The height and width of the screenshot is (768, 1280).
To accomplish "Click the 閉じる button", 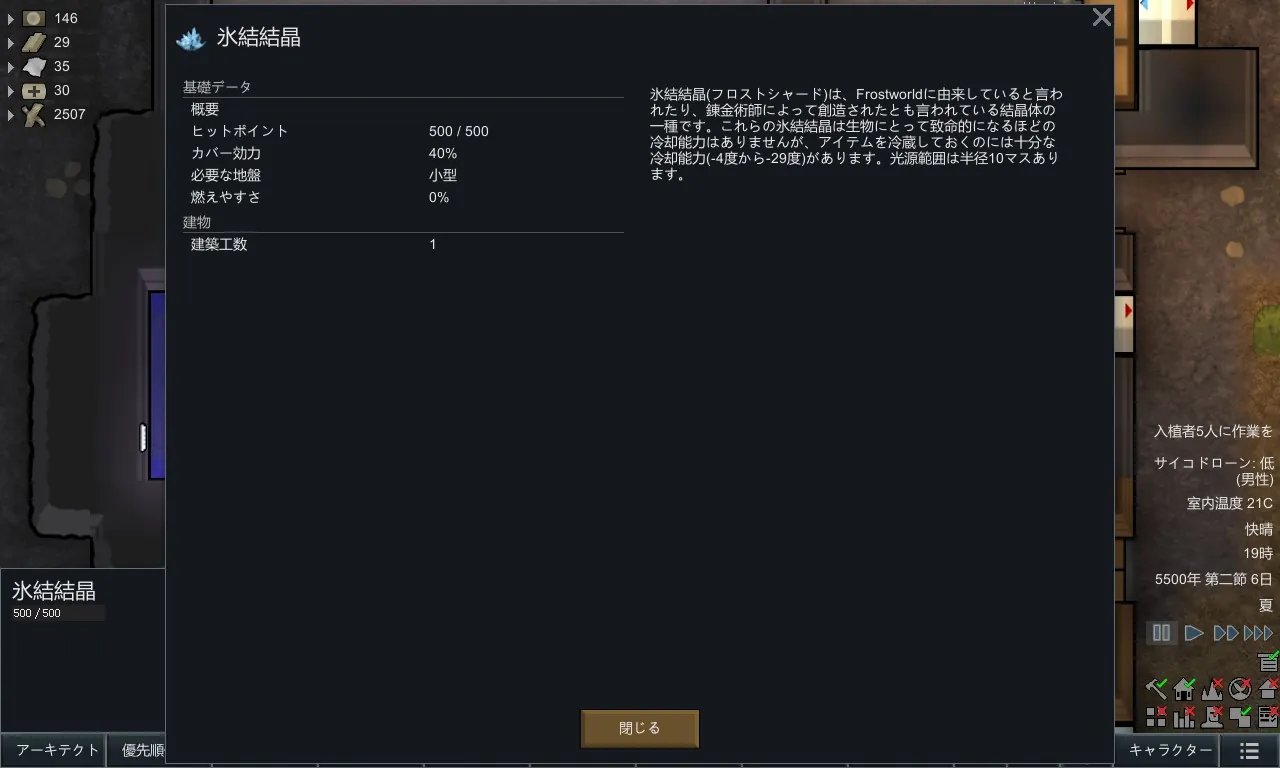I will (639, 729).
